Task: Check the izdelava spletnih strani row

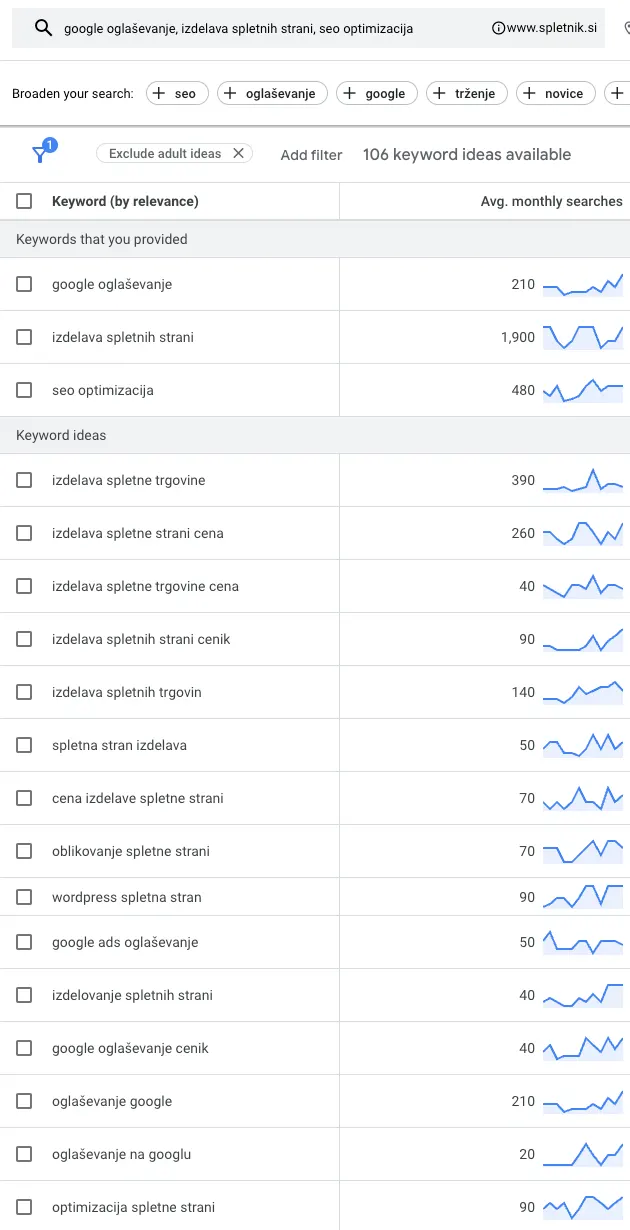Action: pyautogui.click(x=24, y=337)
